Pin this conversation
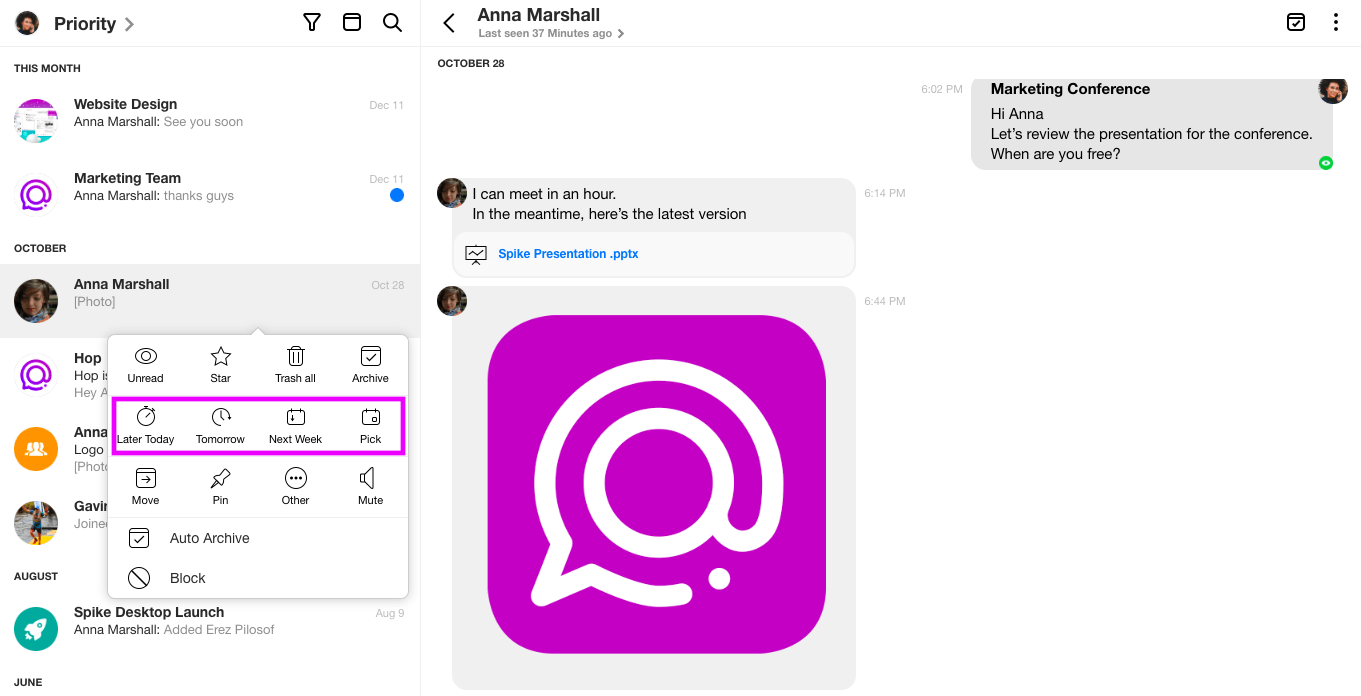1361x696 pixels. tap(221, 487)
